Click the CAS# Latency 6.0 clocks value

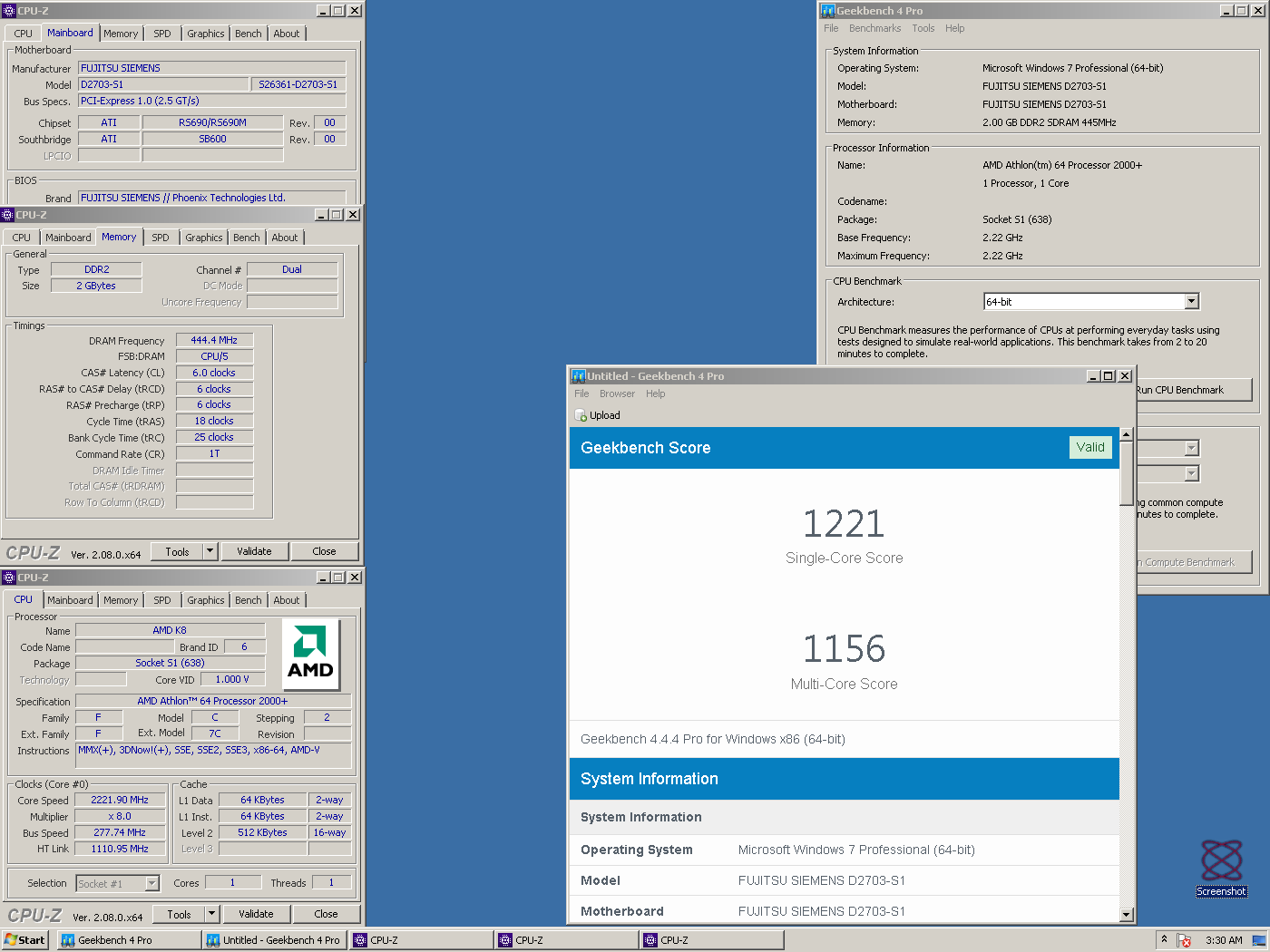[214, 373]
